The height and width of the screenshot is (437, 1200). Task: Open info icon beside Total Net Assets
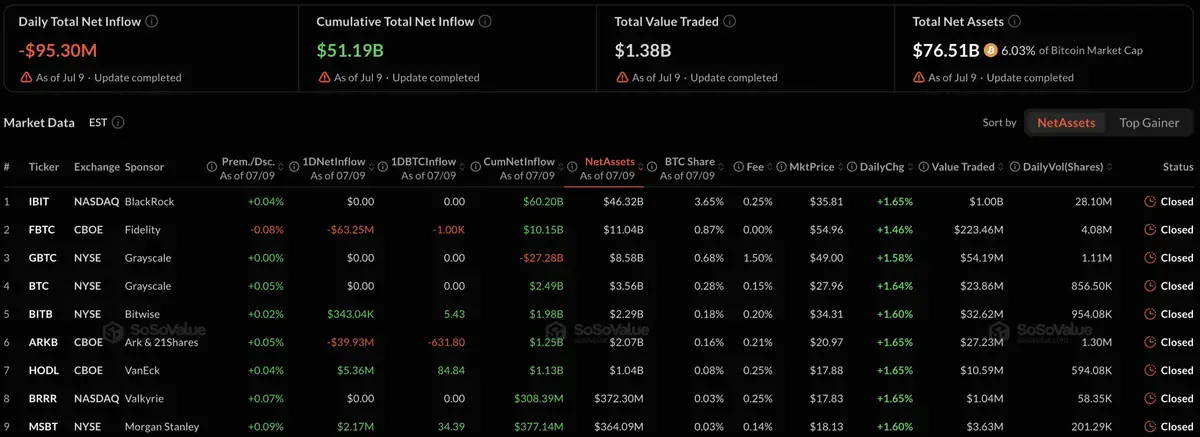[1014, 21]
